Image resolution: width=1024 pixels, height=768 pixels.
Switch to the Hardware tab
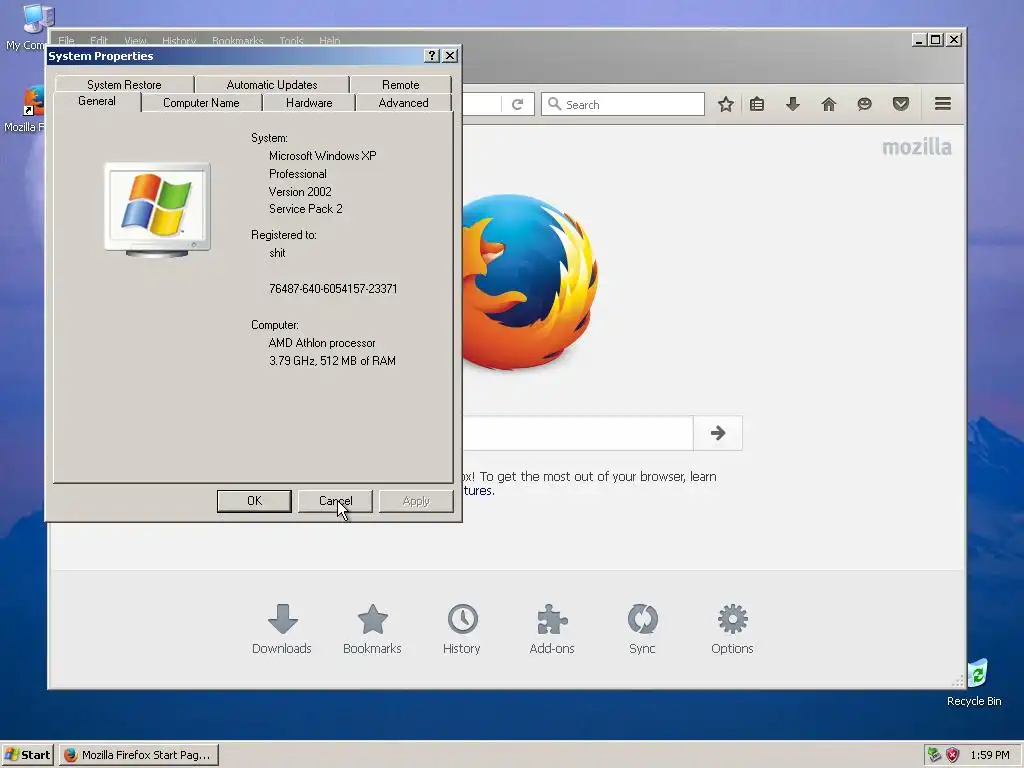point(309,103)
